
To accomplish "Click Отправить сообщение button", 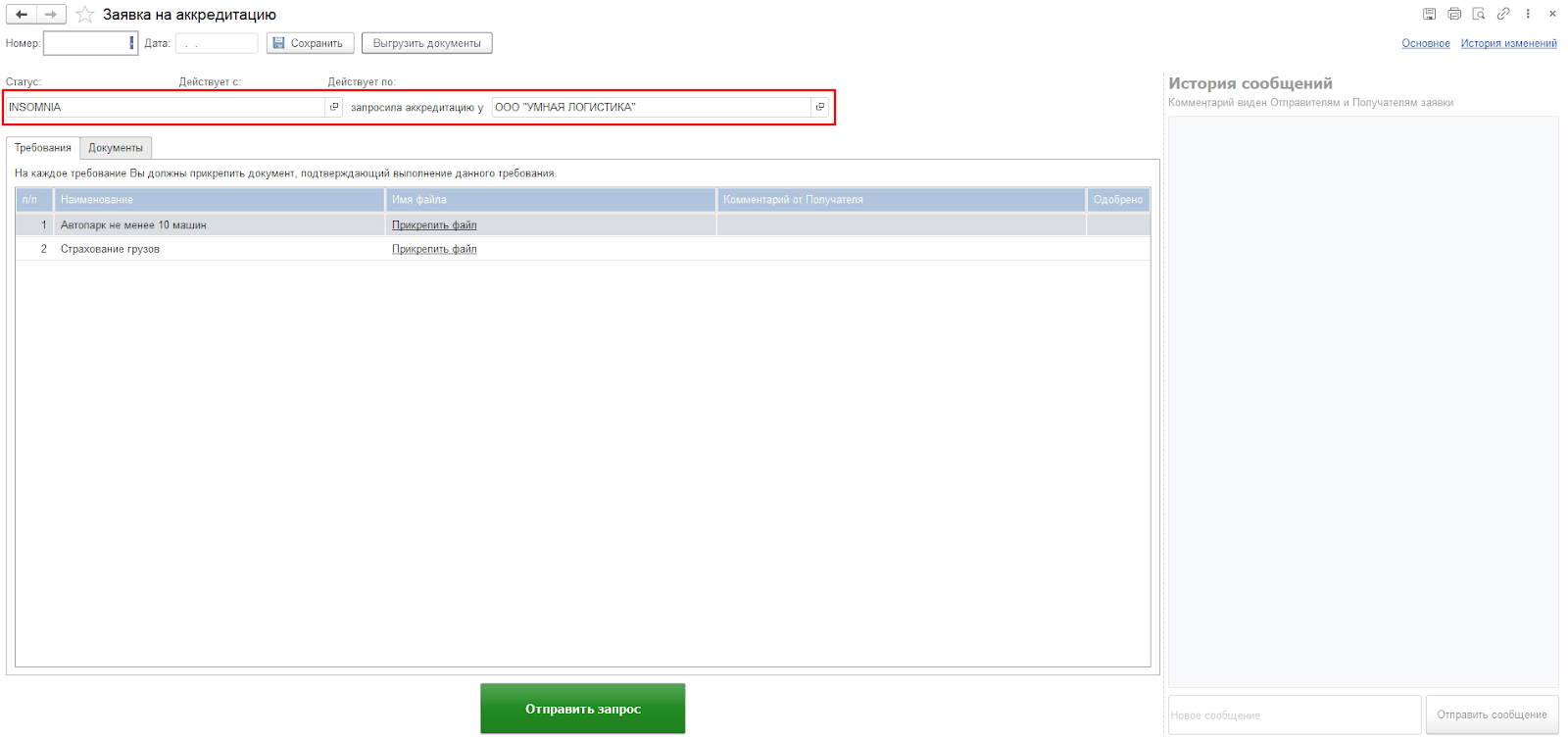I will click(1492, 714).
